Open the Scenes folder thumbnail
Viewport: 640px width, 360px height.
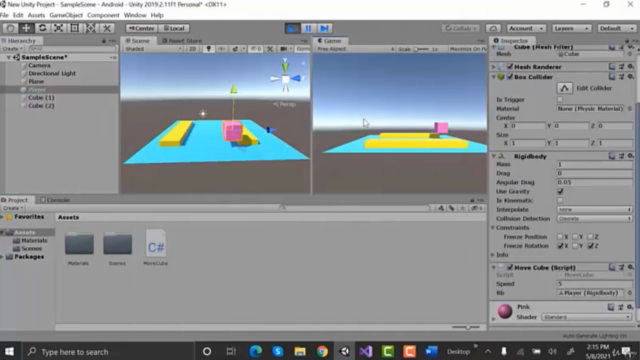click(x=117, y=244)
